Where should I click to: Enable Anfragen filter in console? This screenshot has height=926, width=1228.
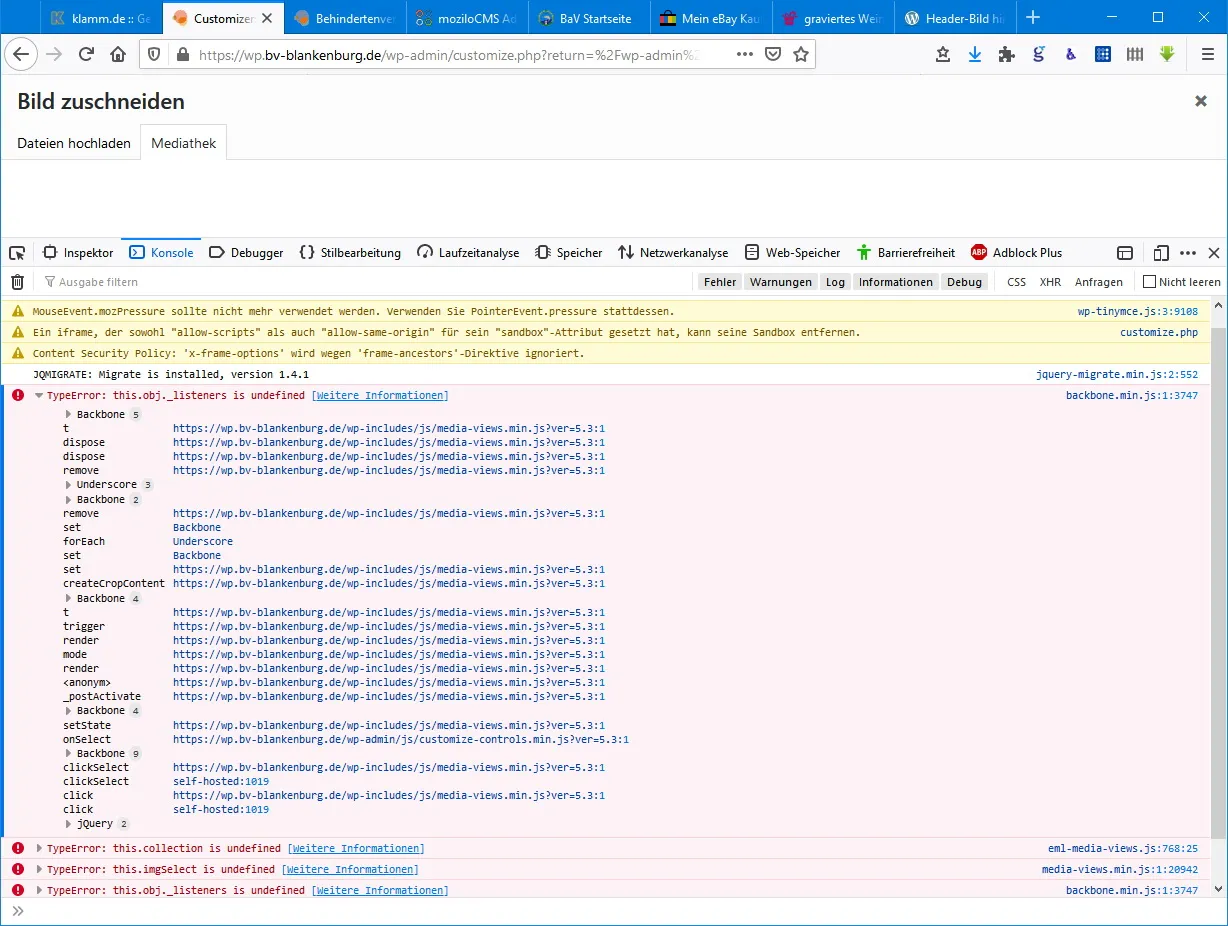[x=1099, y=282]
